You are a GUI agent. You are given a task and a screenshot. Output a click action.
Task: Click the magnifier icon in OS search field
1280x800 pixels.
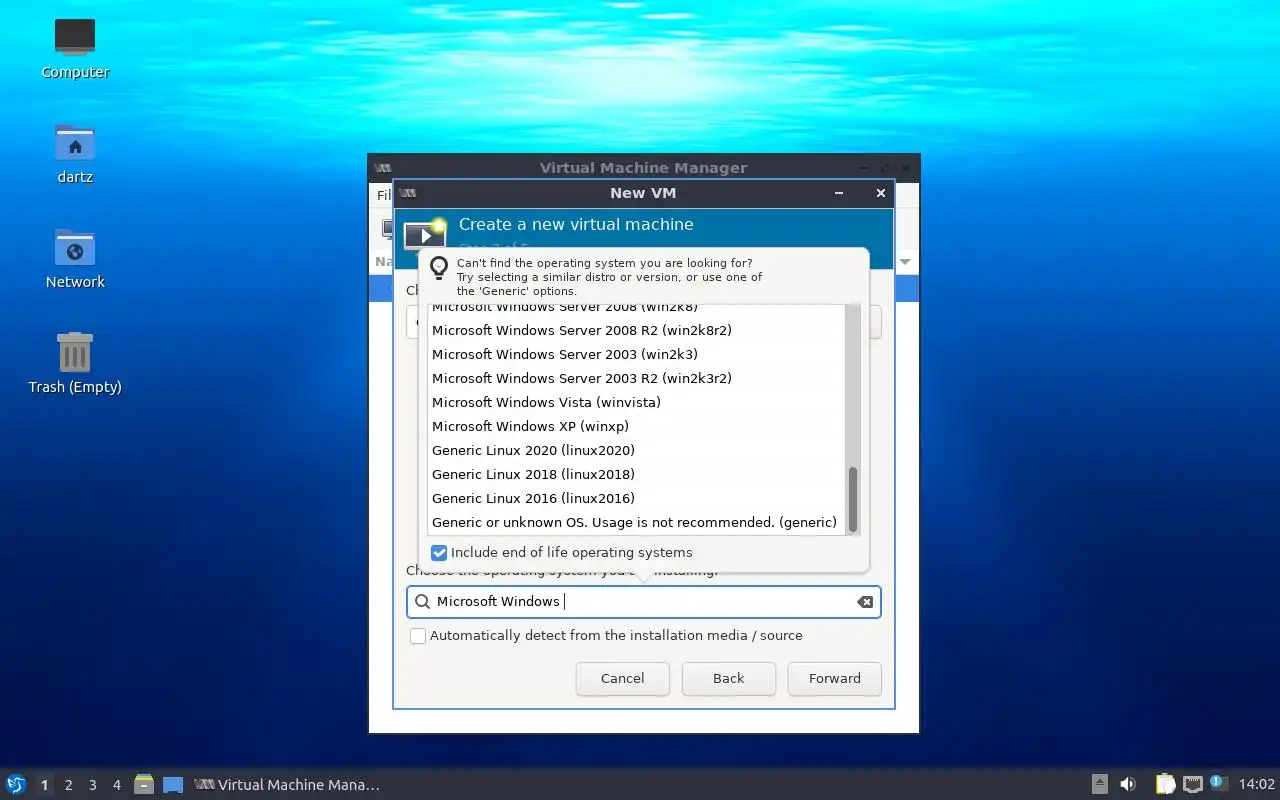tap(422, 602)
